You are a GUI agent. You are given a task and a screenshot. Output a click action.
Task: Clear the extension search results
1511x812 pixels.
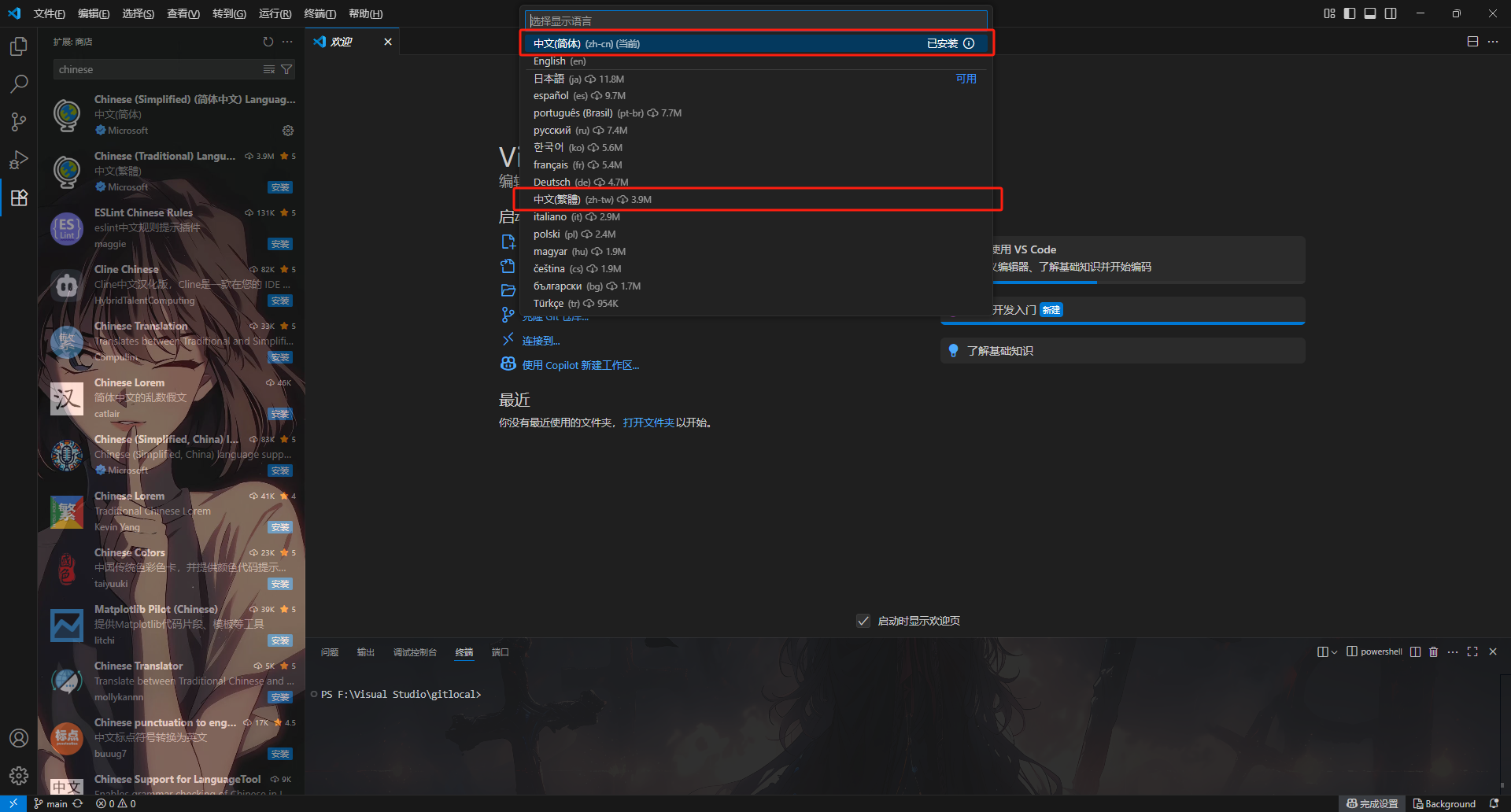pos(269,70)
